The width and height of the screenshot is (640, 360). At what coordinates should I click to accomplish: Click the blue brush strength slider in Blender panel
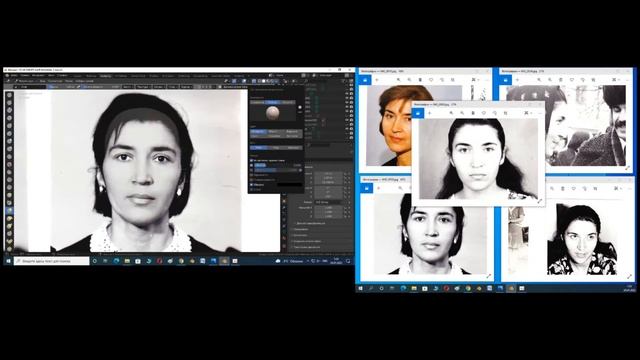click(278, 165)
